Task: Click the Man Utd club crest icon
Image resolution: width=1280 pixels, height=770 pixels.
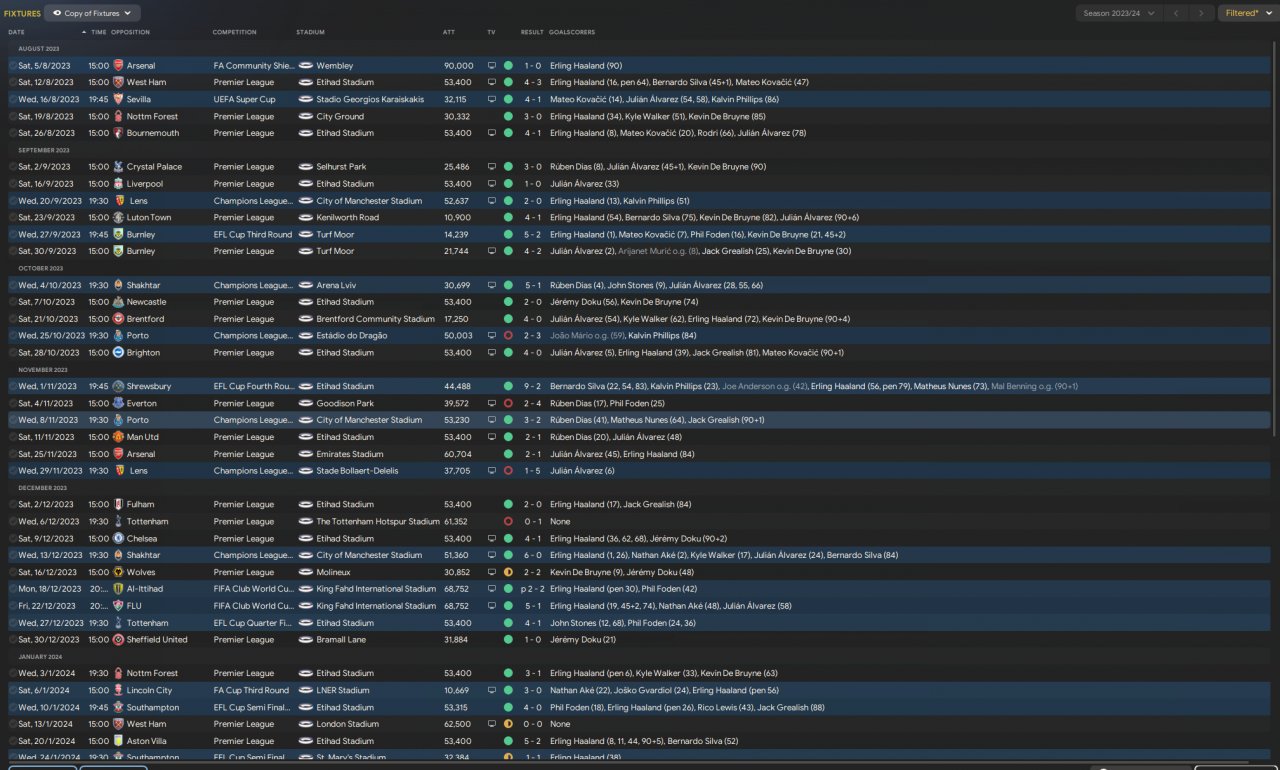Action: pyautogui.click(x=118, y=437)
